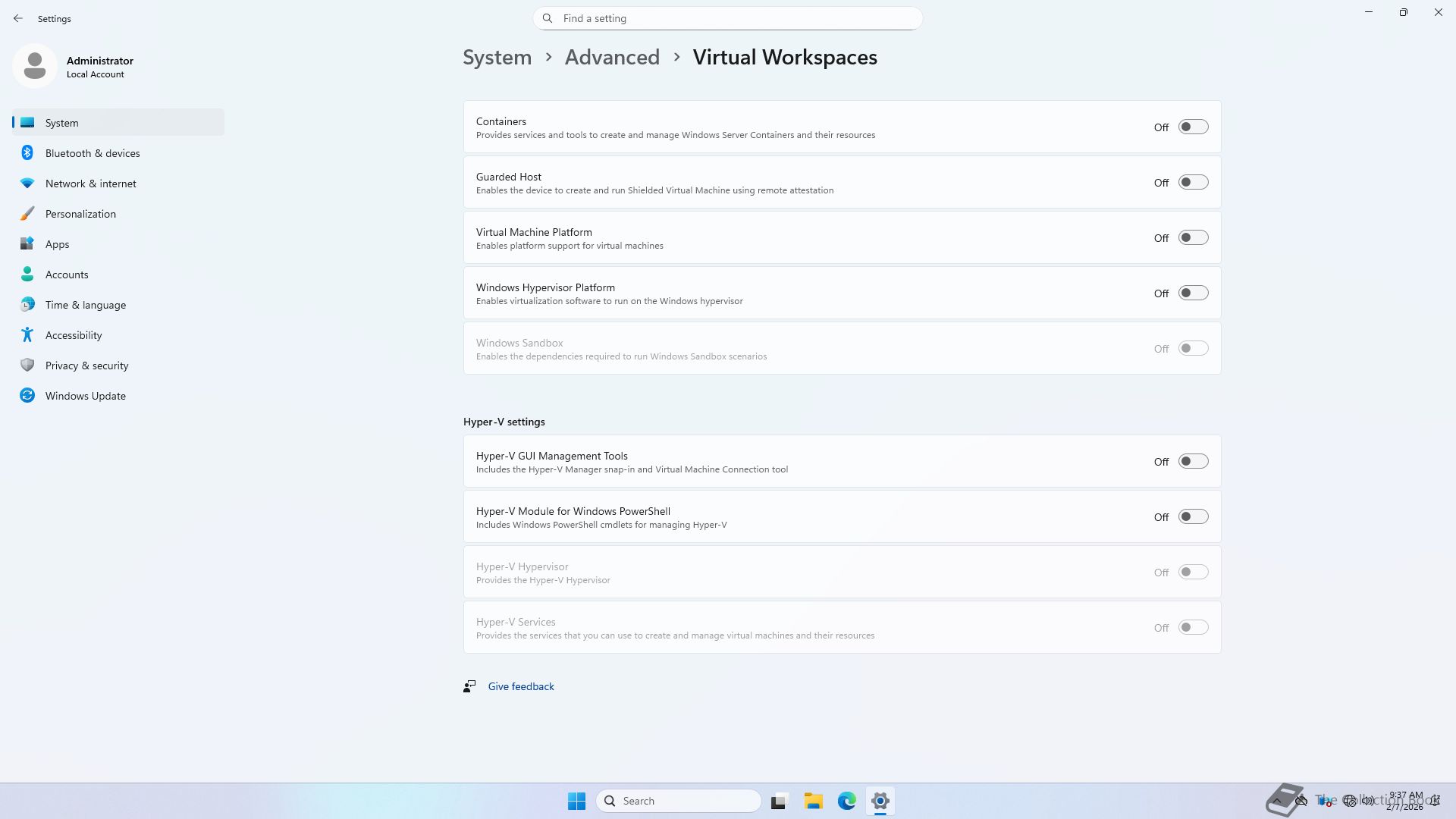Screen dimensions: 1456x819
Task: Turn on Virtual Machine Platform
Action: coord(1193,238)
